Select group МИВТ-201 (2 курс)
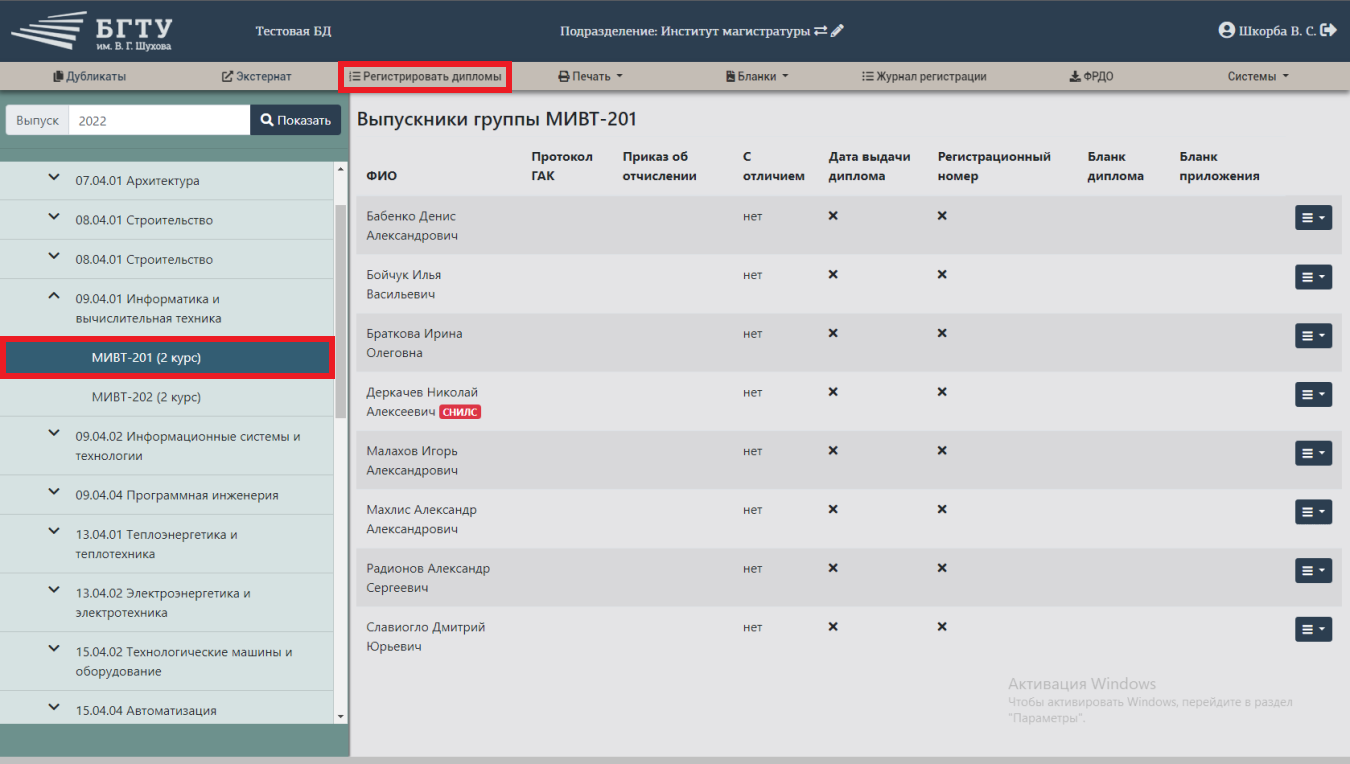 point(168,358)
